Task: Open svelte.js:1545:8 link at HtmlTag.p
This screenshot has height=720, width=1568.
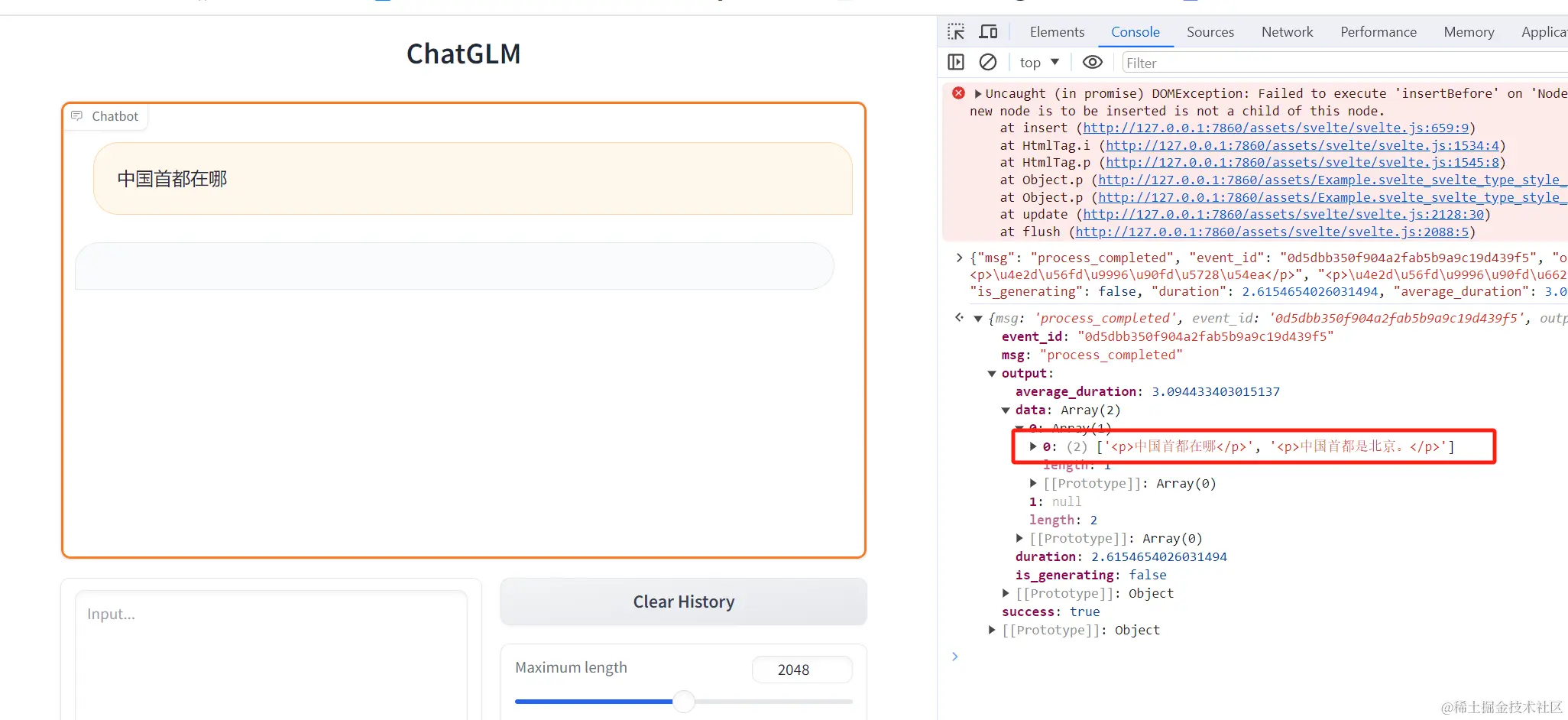Action: pyautogui.click(x=1302, y=162)
